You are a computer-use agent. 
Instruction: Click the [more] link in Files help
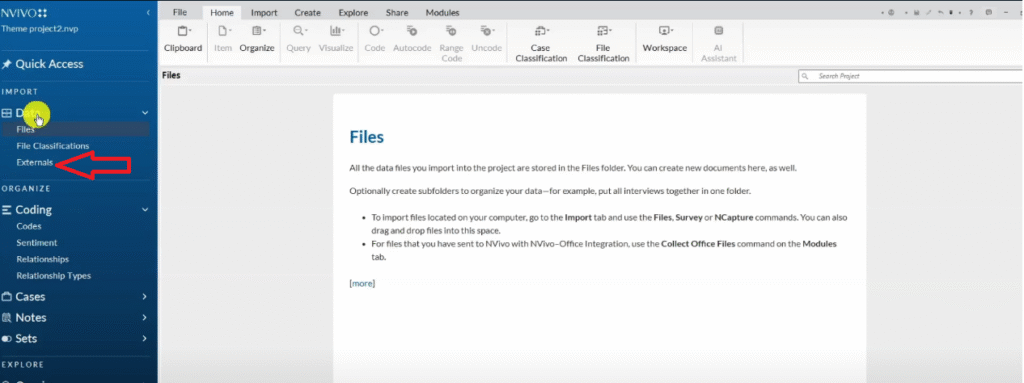point(362,284)
